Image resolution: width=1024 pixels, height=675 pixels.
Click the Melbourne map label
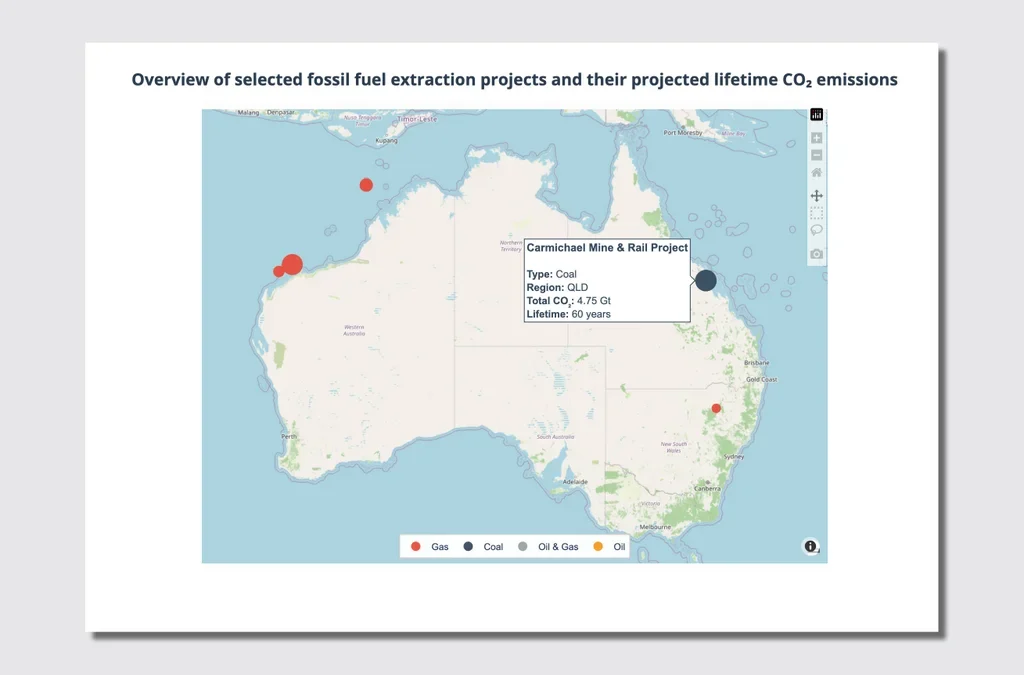click(655, 527)
